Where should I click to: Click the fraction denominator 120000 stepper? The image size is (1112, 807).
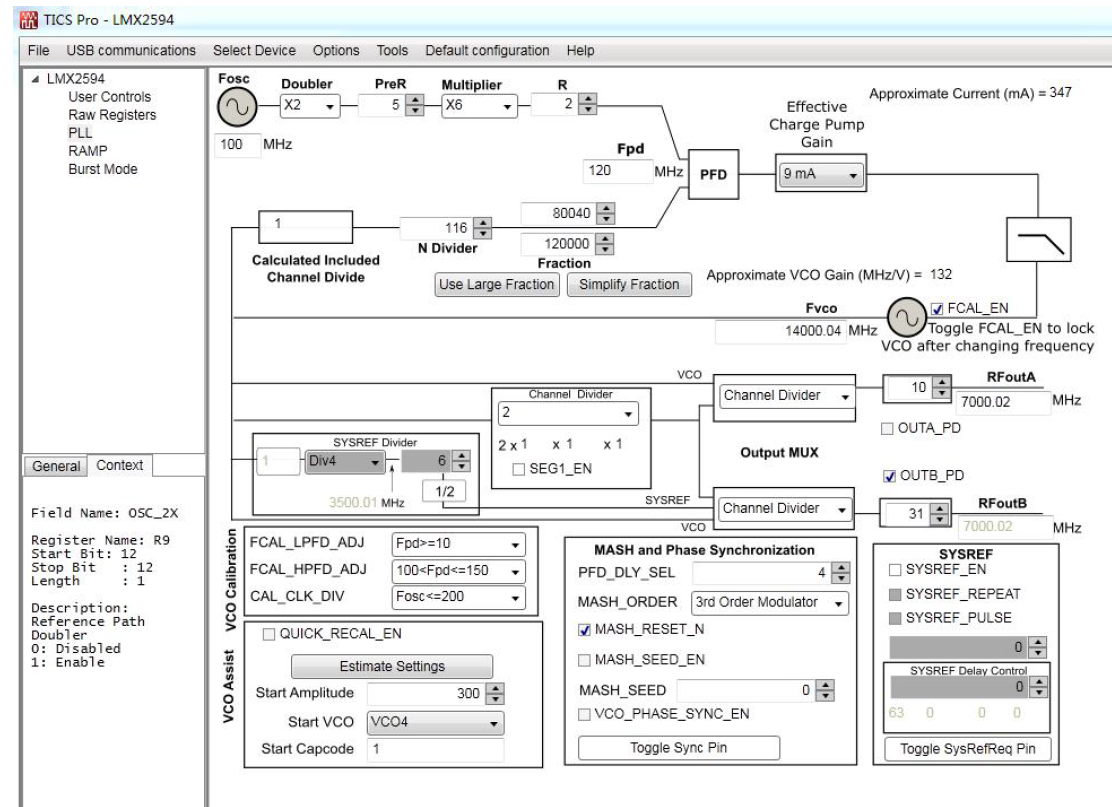click(x=604, y=244)
